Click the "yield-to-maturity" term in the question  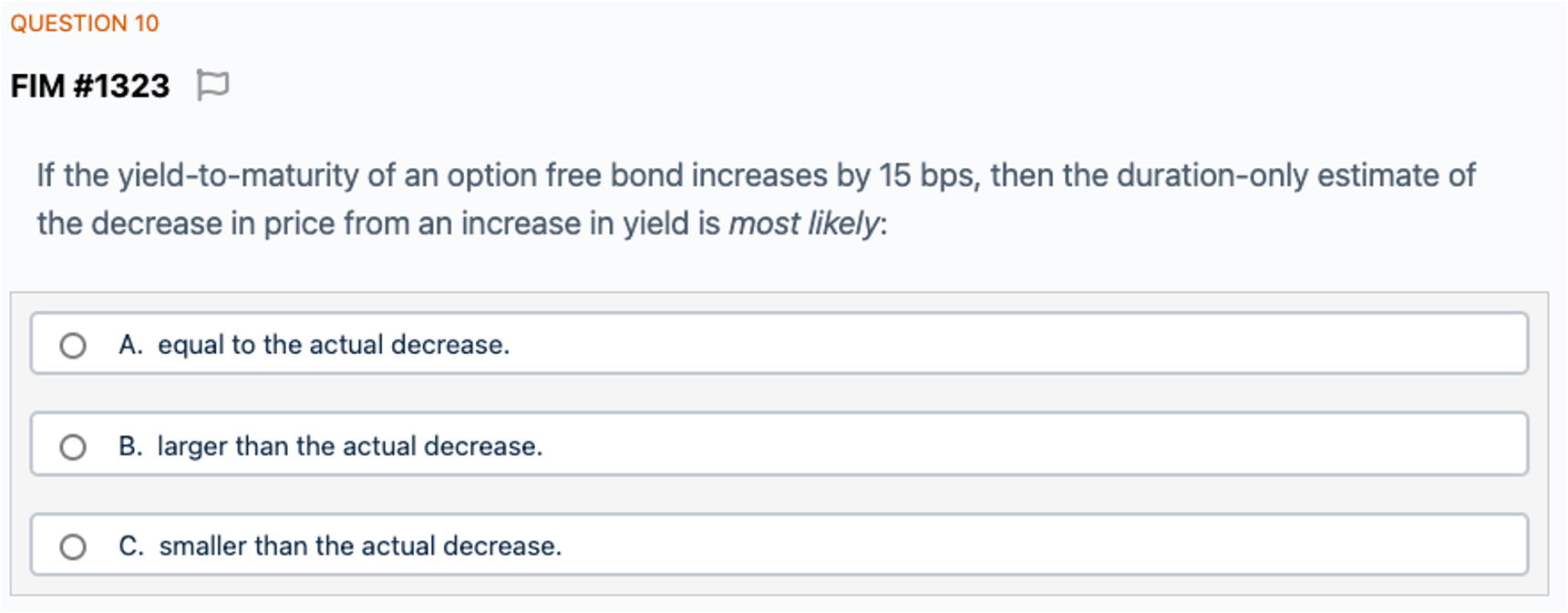[x=239, y=175]
